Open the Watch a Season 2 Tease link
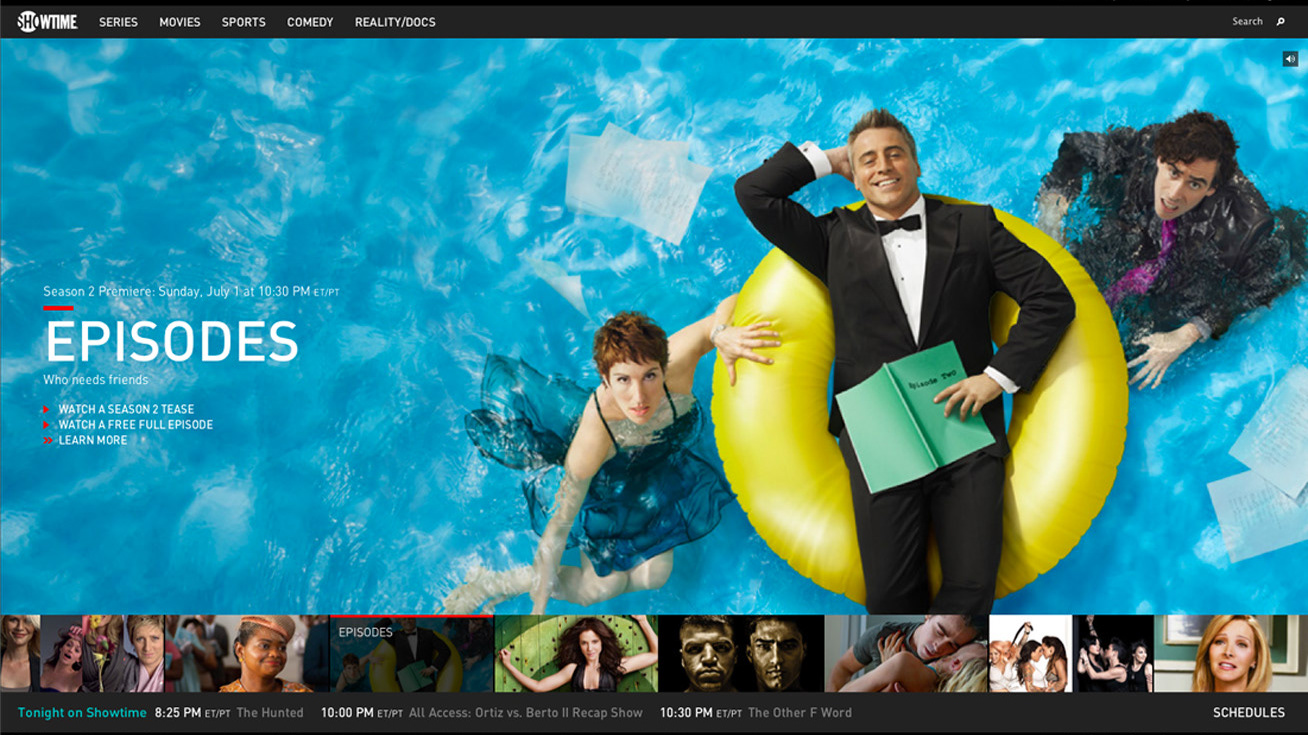1308x735 pixels. [126, 409]
